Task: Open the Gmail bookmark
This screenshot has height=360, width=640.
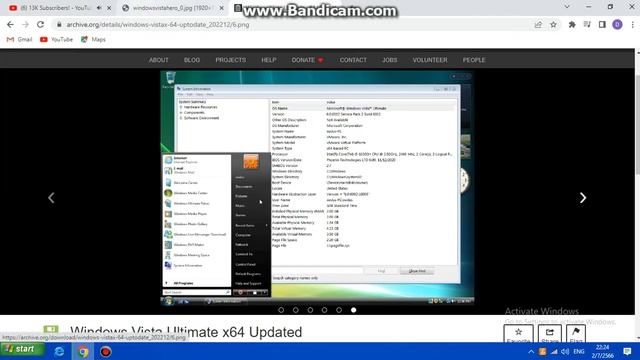Action: 19,39
